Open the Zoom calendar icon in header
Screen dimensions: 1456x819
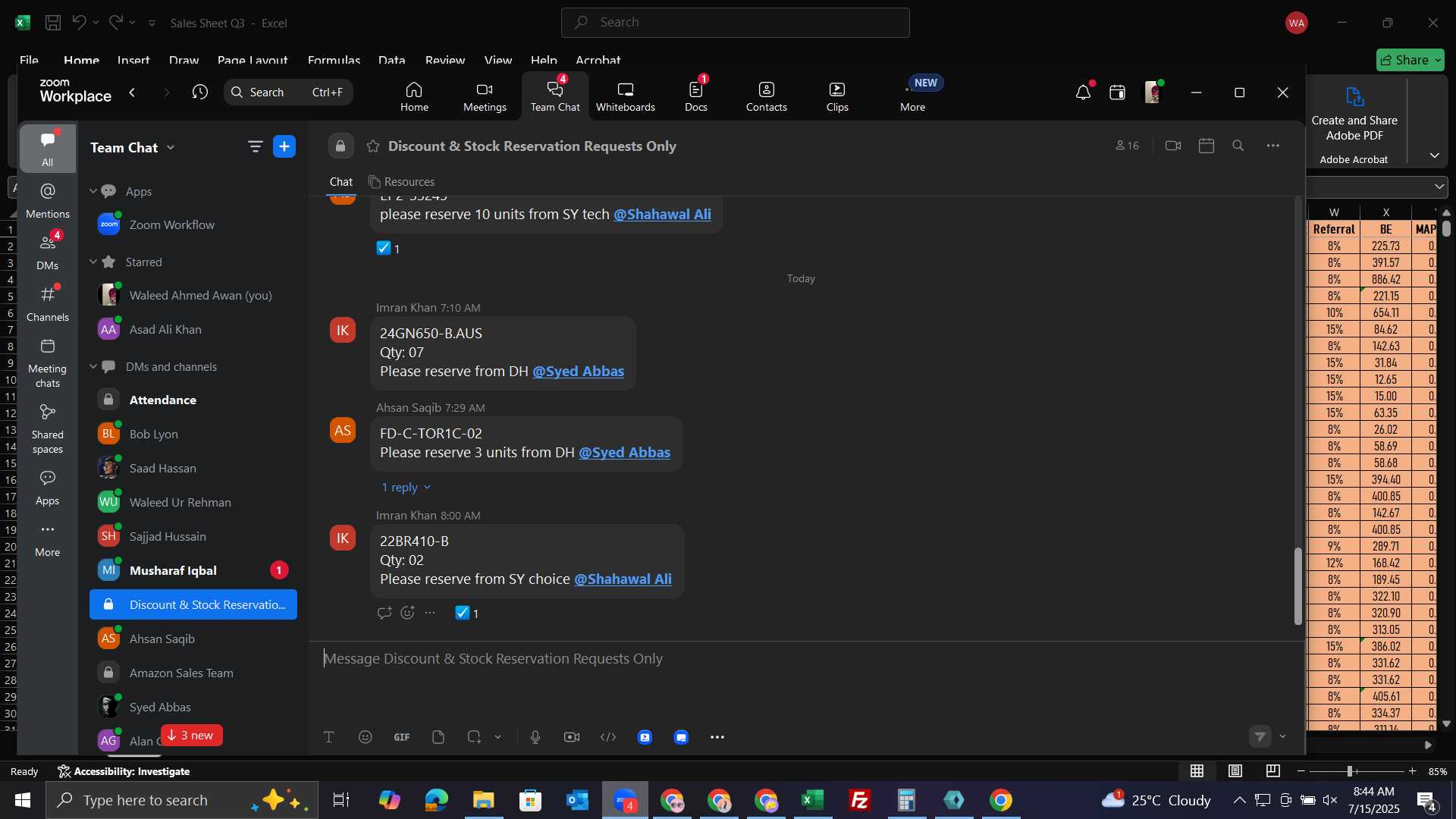point(1117,93)
